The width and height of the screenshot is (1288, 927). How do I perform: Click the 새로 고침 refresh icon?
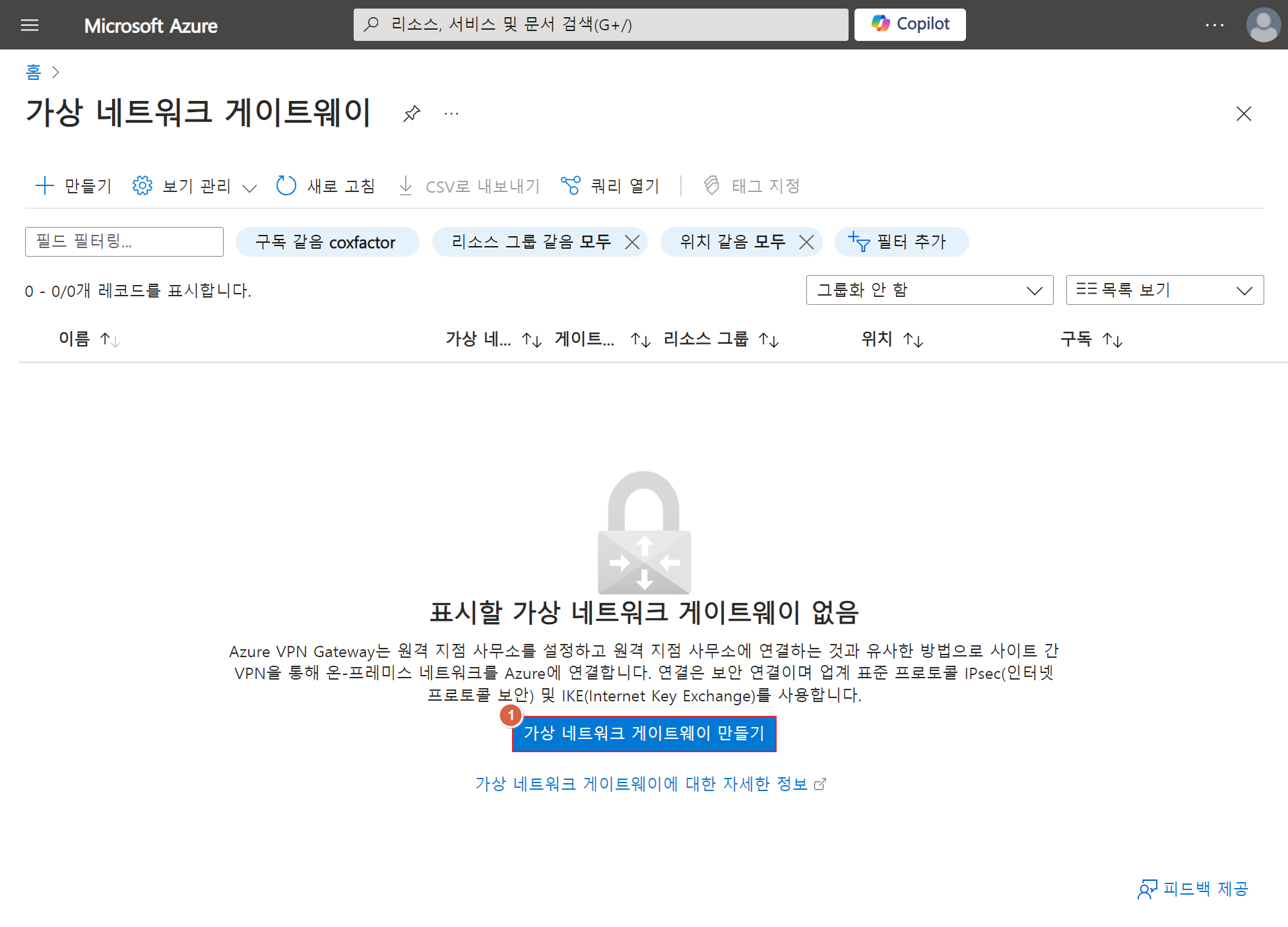coord(286,185)
